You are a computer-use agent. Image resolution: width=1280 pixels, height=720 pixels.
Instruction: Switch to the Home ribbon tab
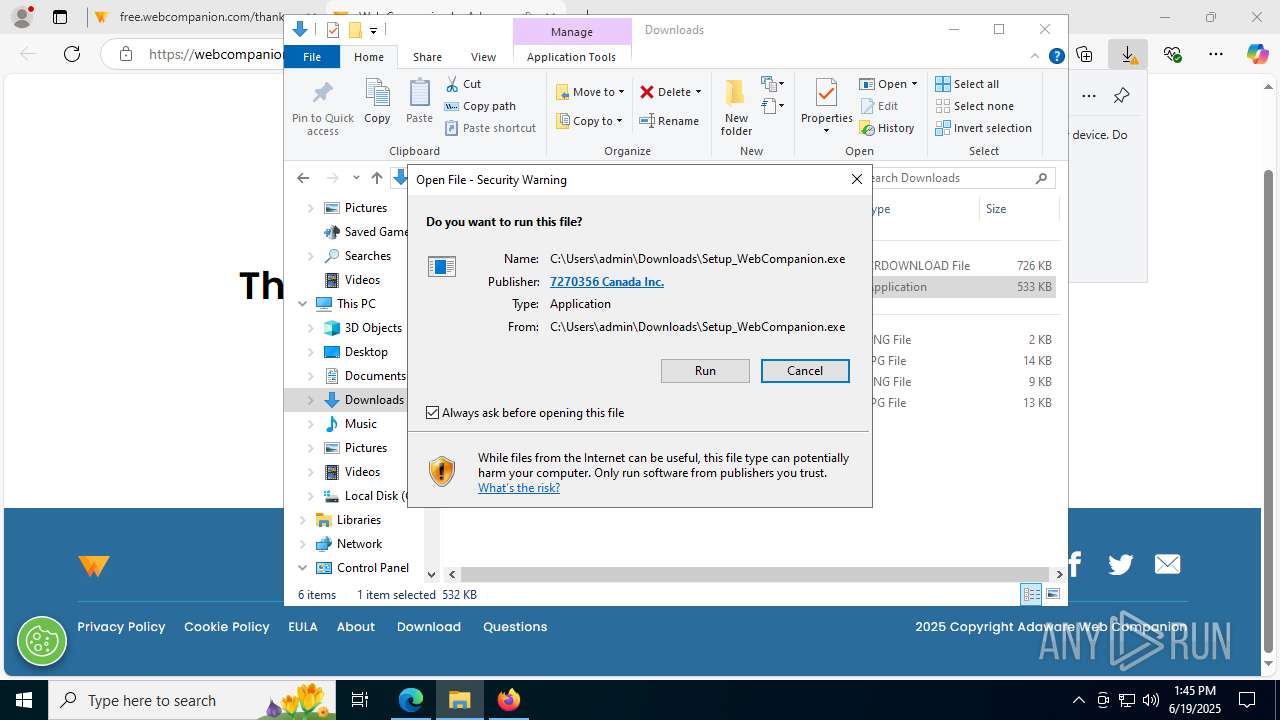368,57
